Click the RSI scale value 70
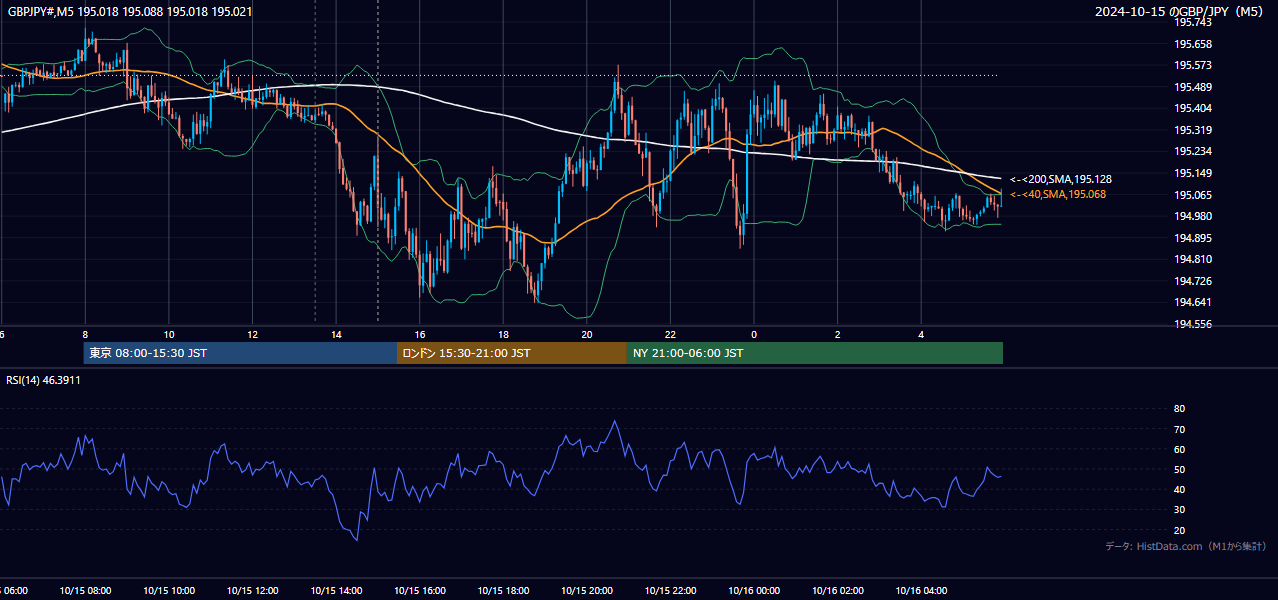Screen dimensions: 1278x600 [x=1179, y=429]
